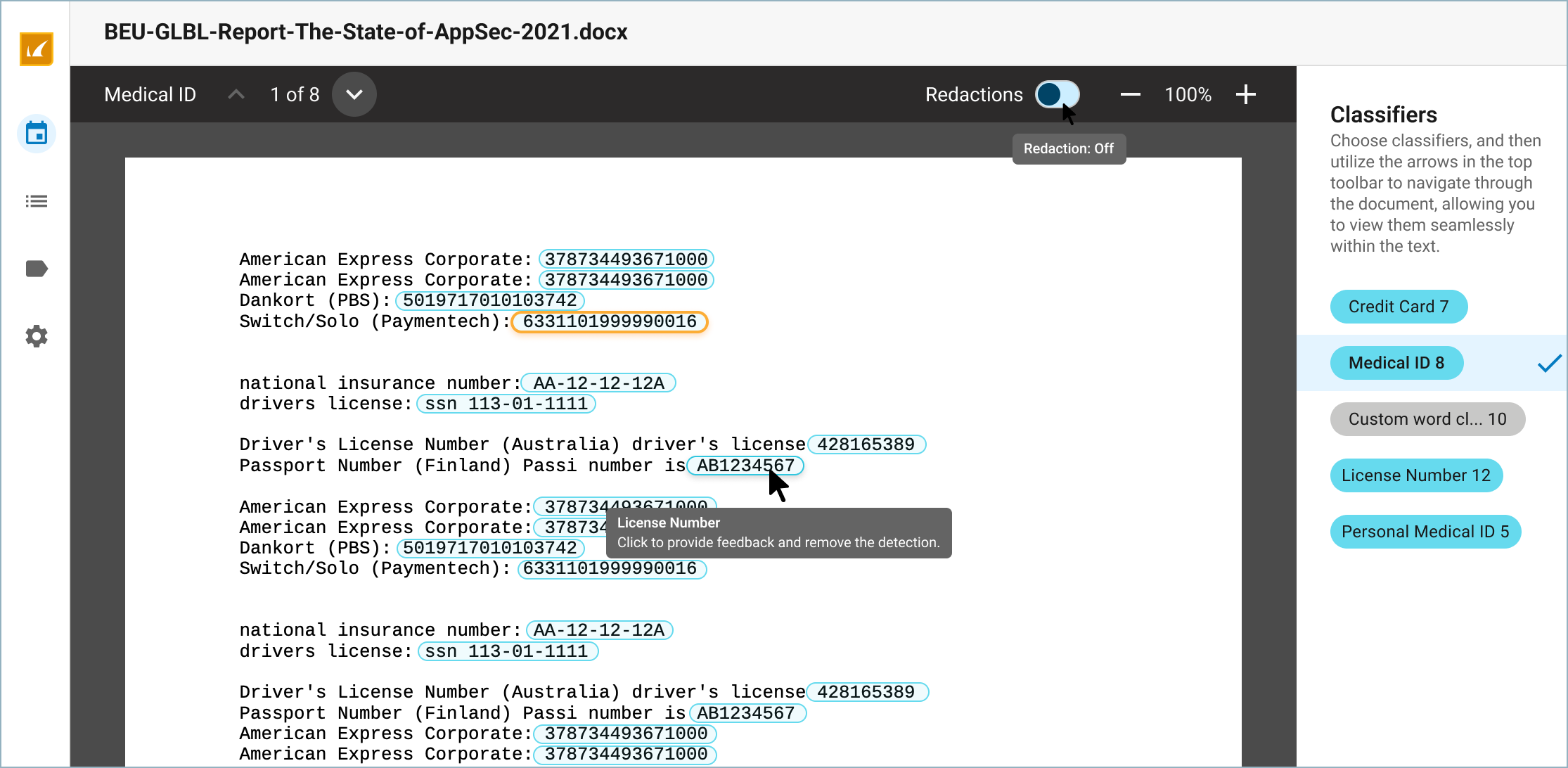Screen dimensions: 1568x768
Task: Select the Medical ID 8 classifier
Action: pos(1396,363)
